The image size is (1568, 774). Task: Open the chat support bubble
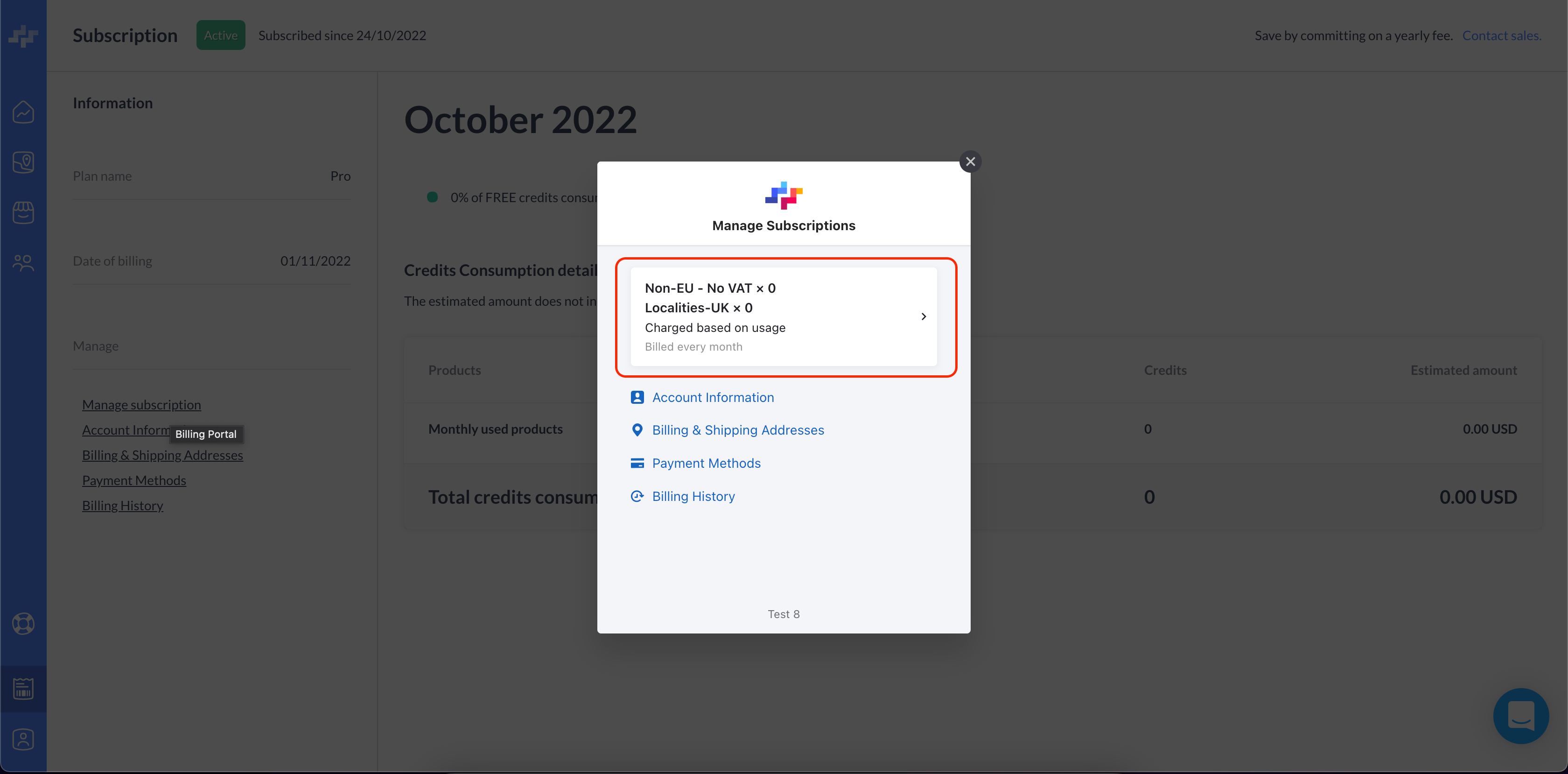[x=1520, y=716]
